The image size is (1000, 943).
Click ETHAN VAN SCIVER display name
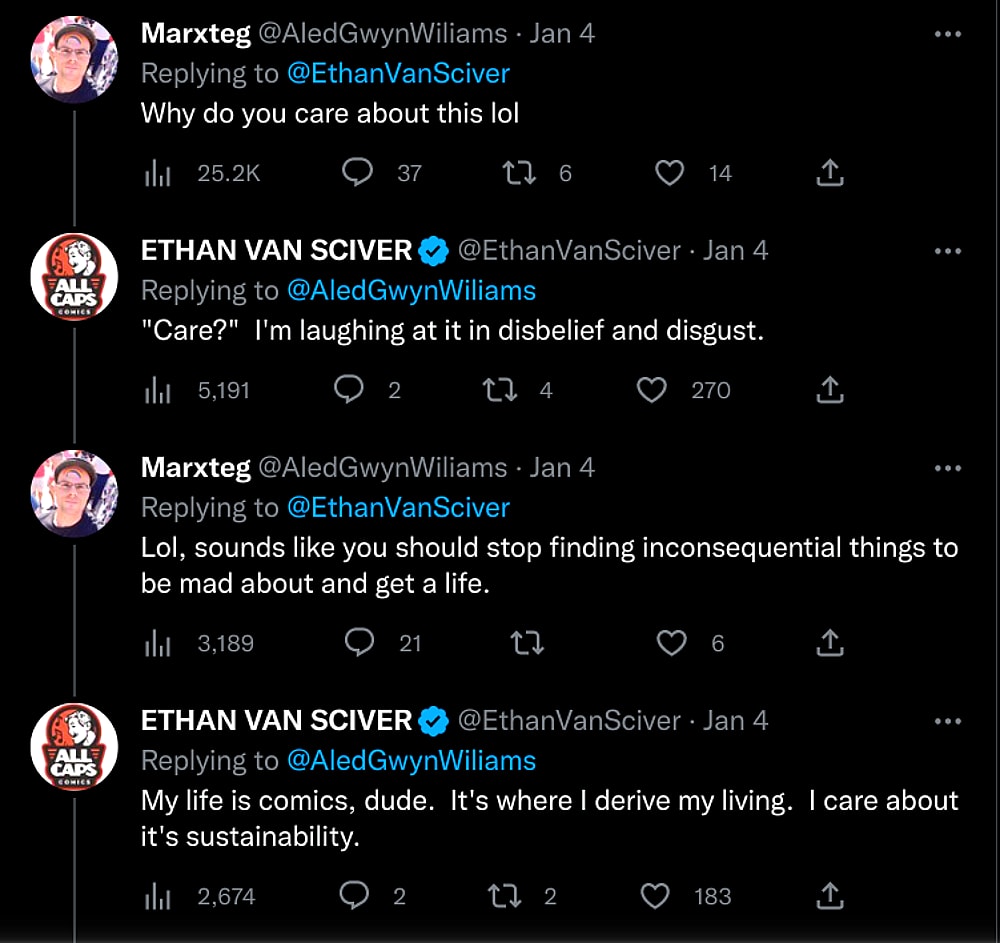277,250
